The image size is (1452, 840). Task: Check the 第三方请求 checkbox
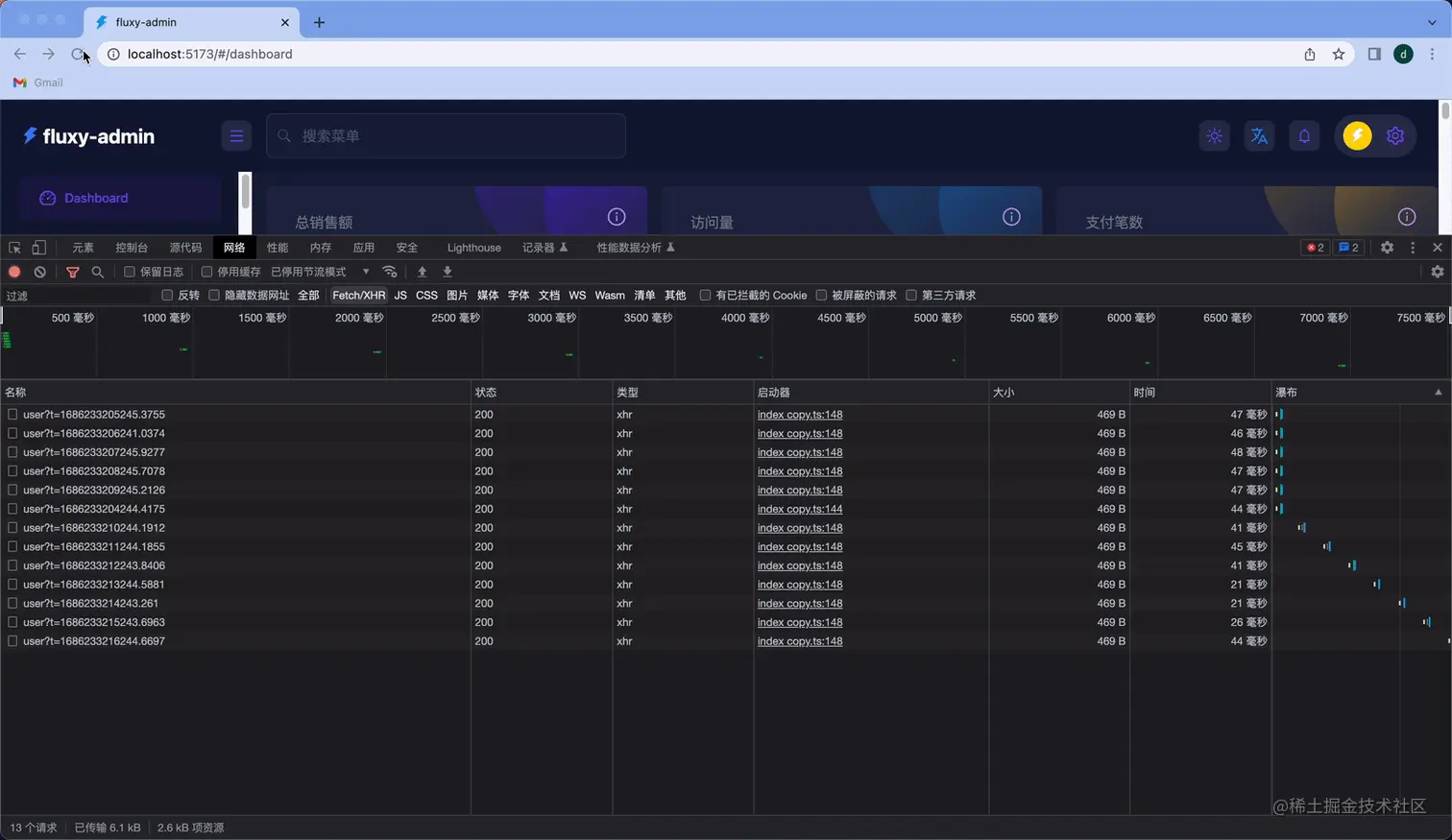coord(911,295)
